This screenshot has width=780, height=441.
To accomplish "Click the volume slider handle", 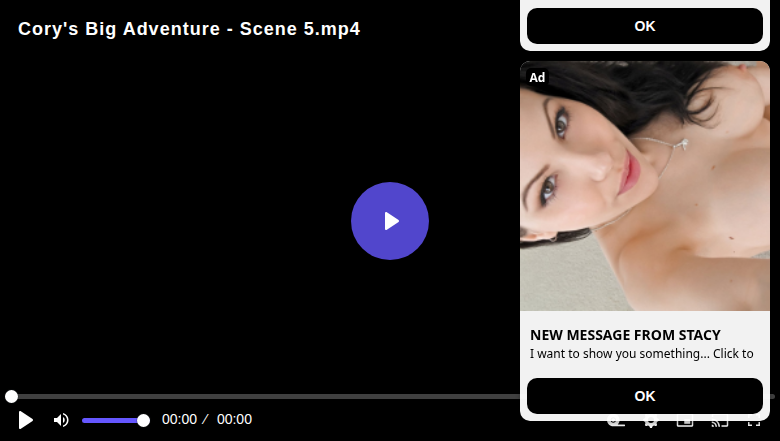I will click(143, 421).
